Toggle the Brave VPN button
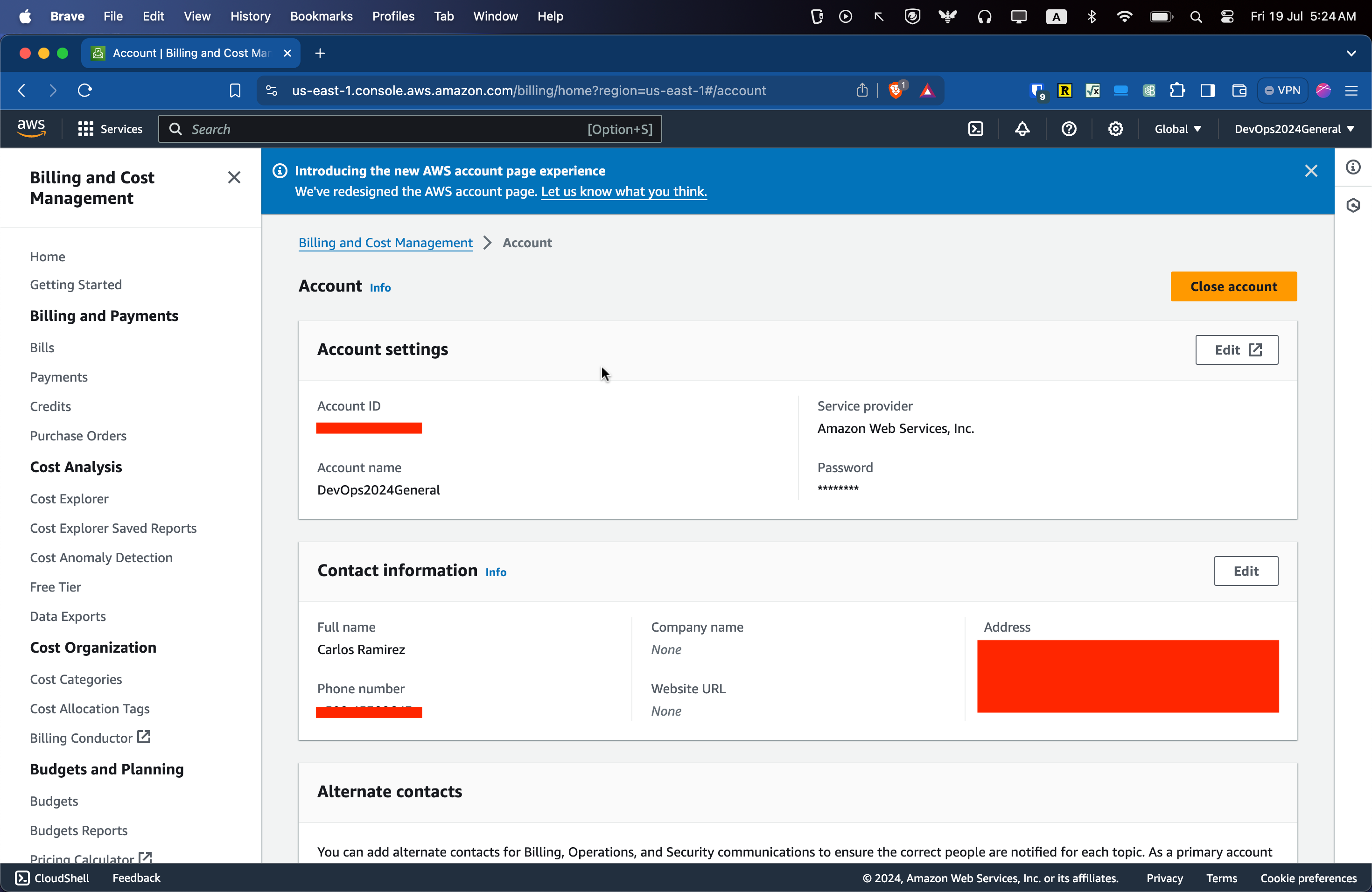 coord(1283,91)
